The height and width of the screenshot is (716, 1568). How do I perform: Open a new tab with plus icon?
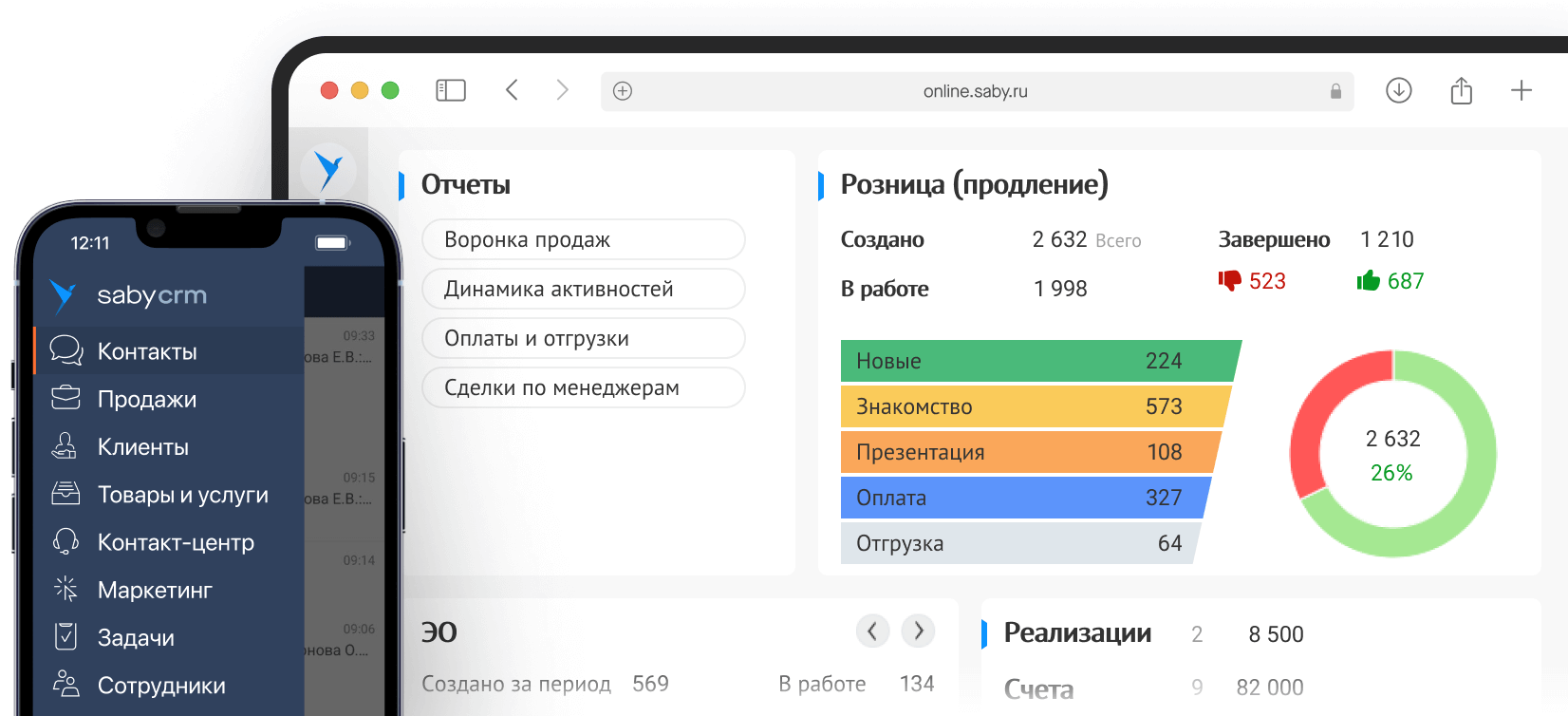coord(1521,90)
